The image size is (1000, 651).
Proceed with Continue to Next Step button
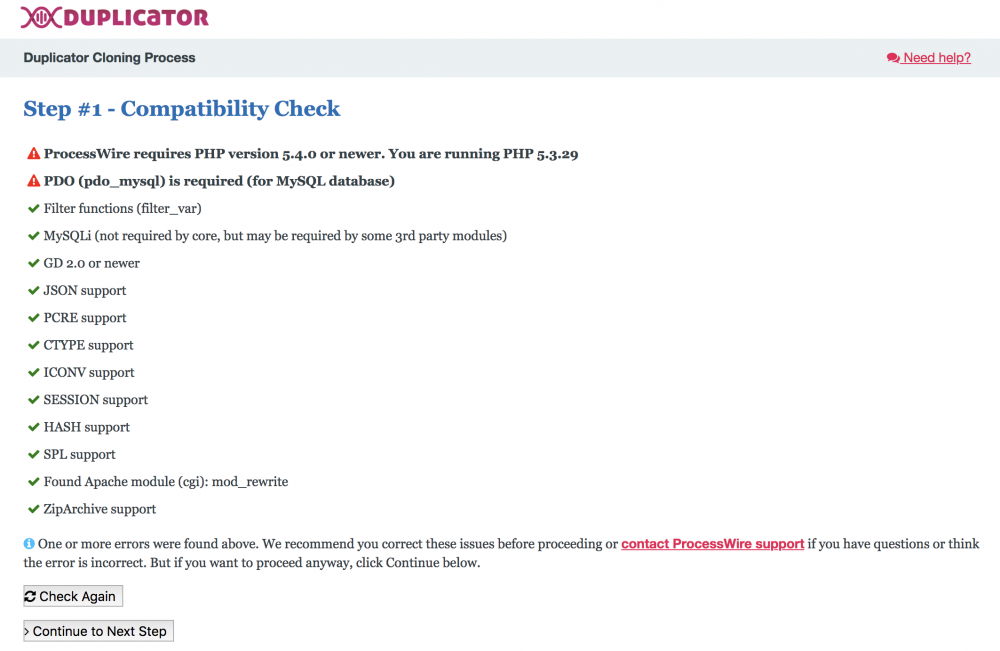(98, 631)
